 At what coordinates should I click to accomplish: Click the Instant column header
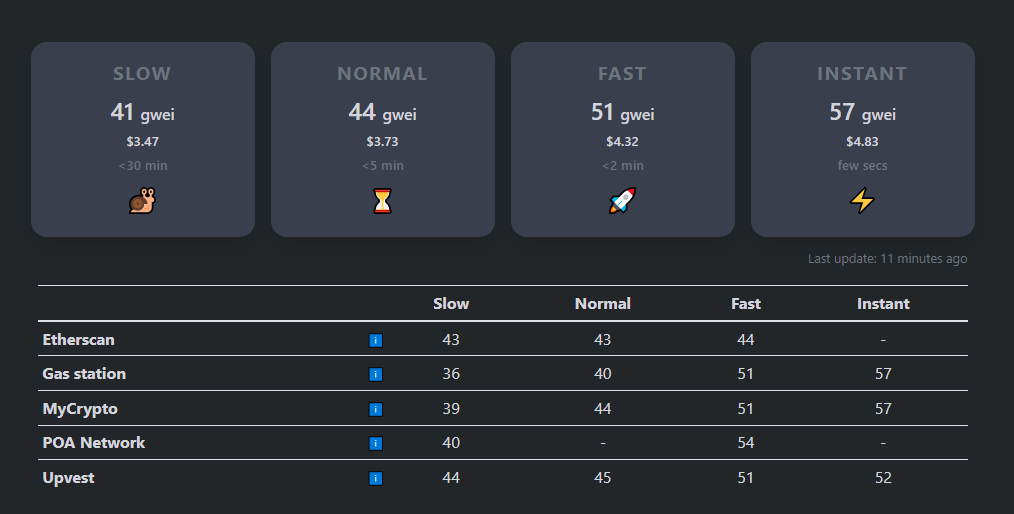click(x=883, y=304)
